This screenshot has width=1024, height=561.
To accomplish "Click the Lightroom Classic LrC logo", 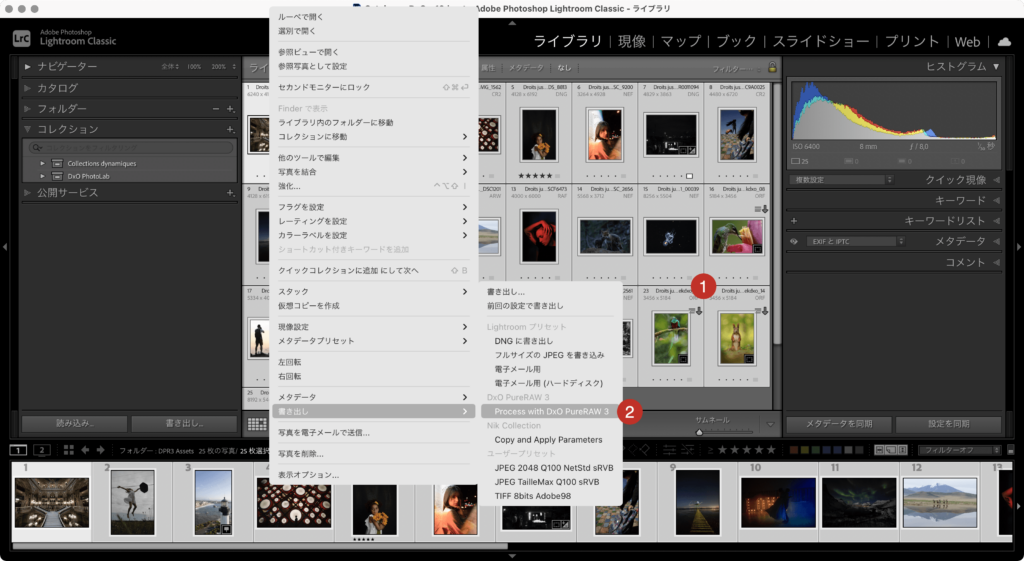I will [x=22, y=39].
